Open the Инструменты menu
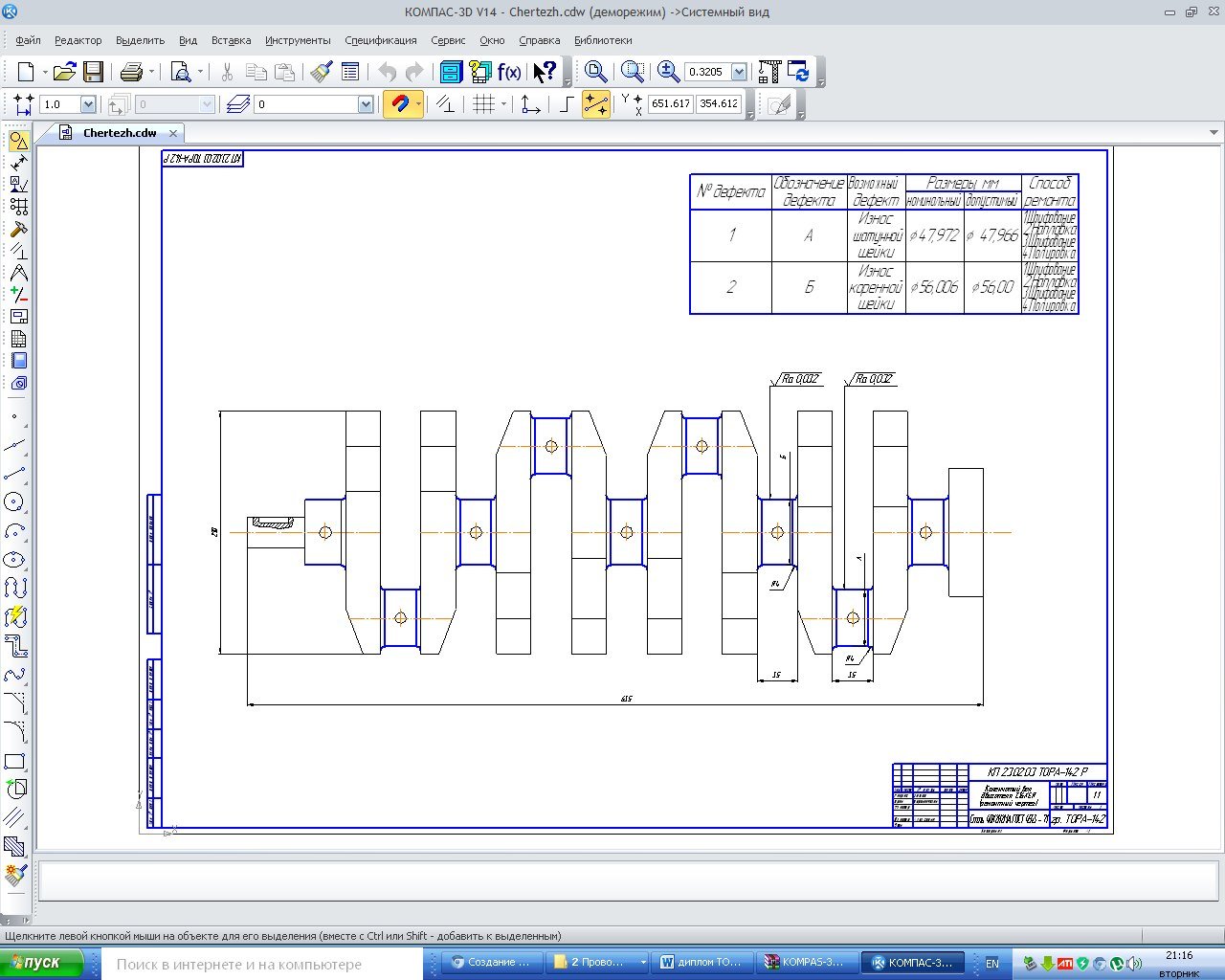Image resolution: width=1225 pixels, height=980 pixels. tap(298, 40)
